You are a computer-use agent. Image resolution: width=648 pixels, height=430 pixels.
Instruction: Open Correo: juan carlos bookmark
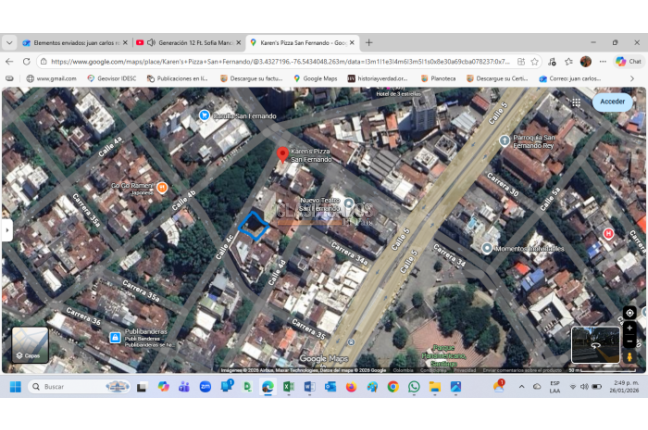click(570, 79)
